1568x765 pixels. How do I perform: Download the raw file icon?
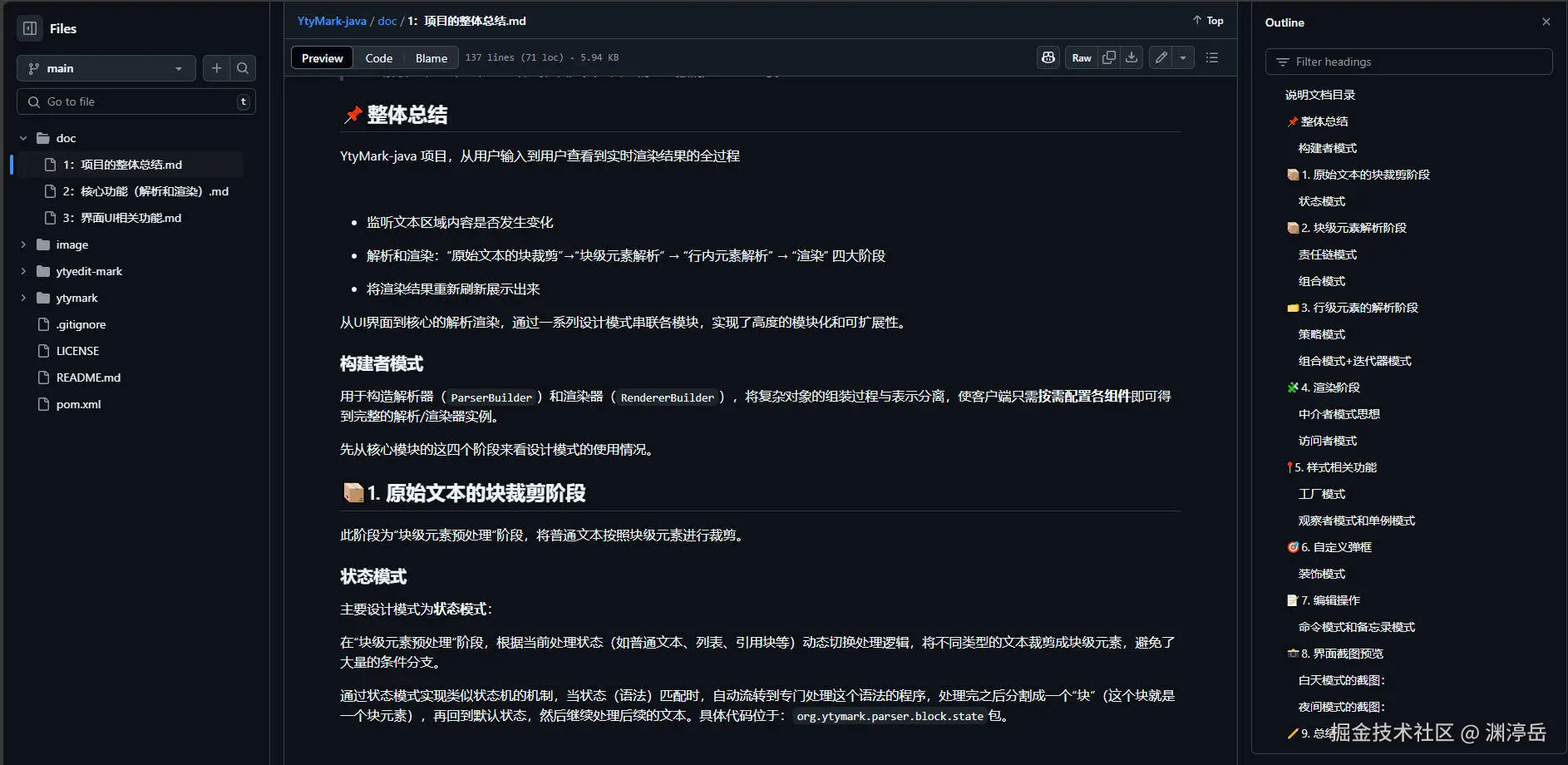pyautogui.click(x=1132, y=57)
